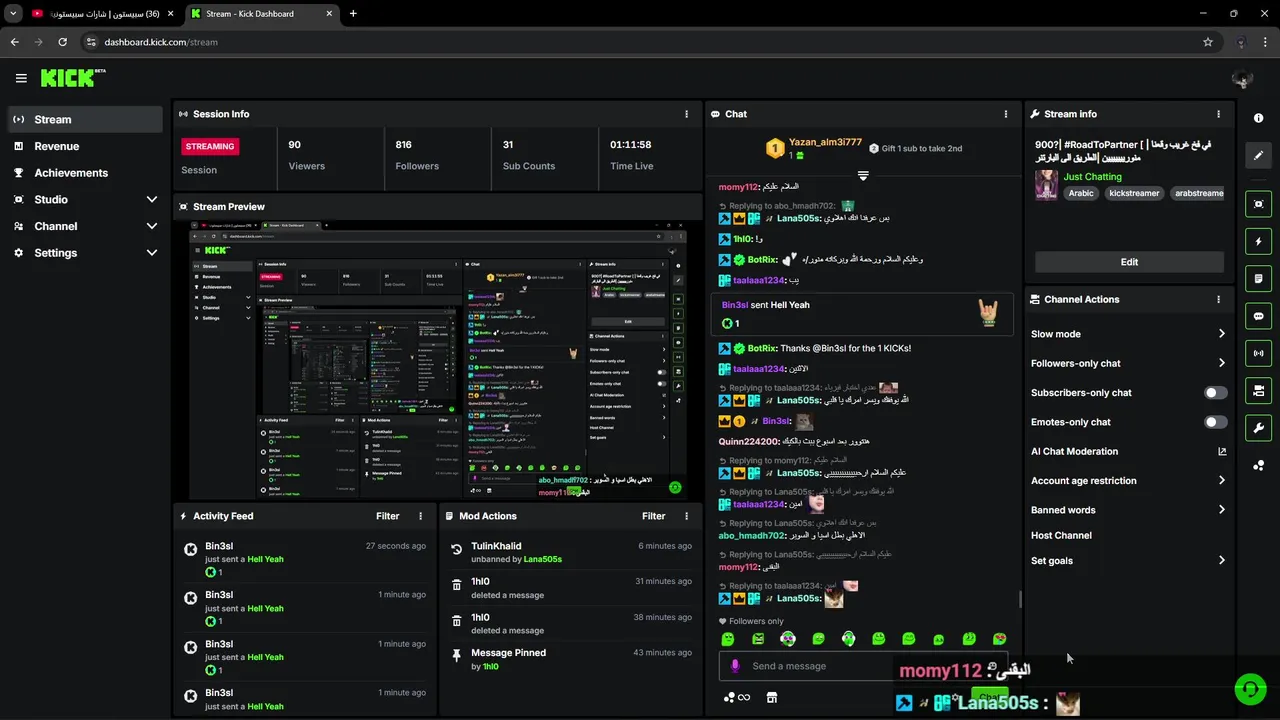Click the info icon in right rail
The image size is (1280, 720).
1258,118
